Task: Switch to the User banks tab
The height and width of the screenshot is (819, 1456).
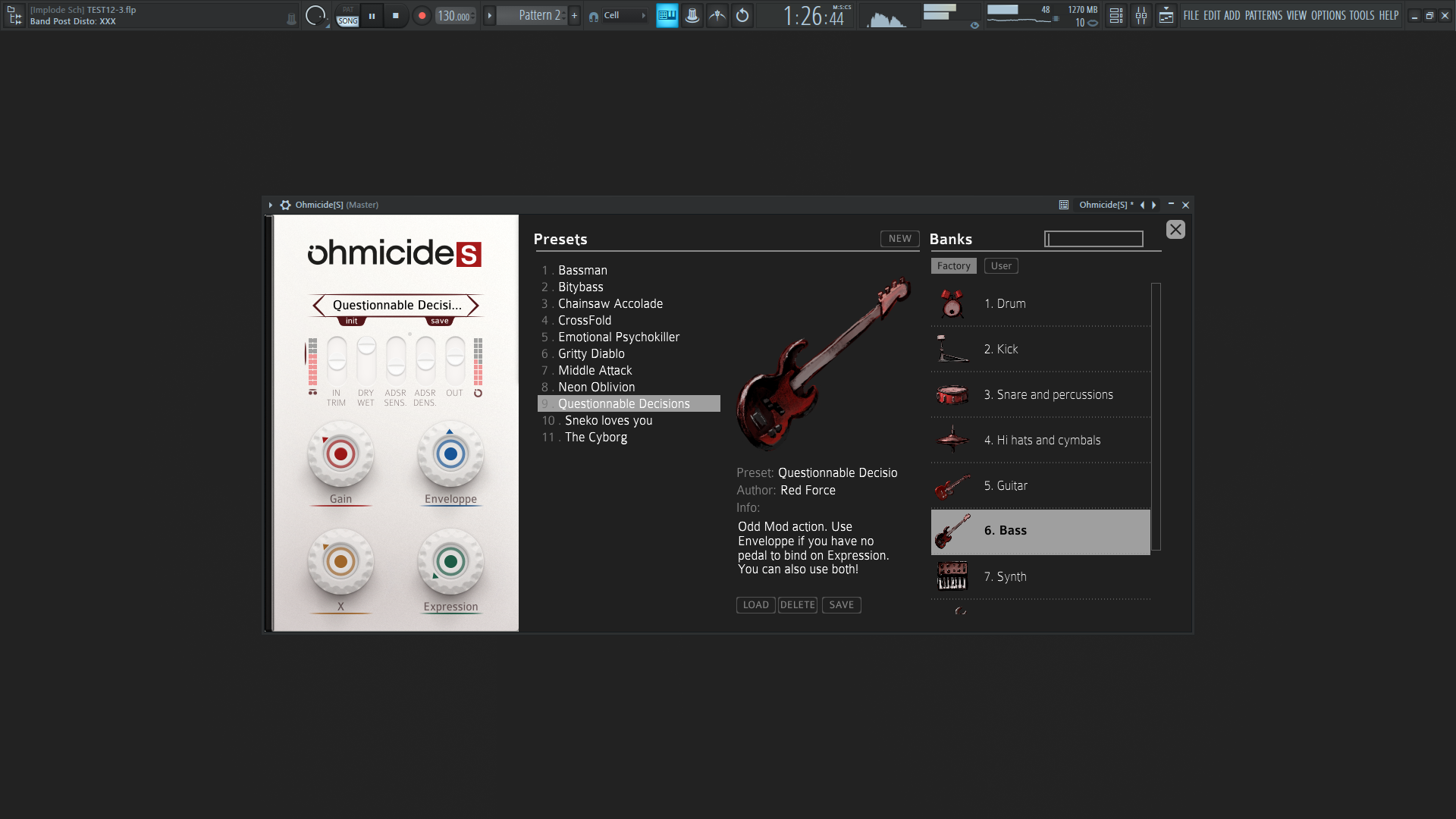Action: [1001, 266]
